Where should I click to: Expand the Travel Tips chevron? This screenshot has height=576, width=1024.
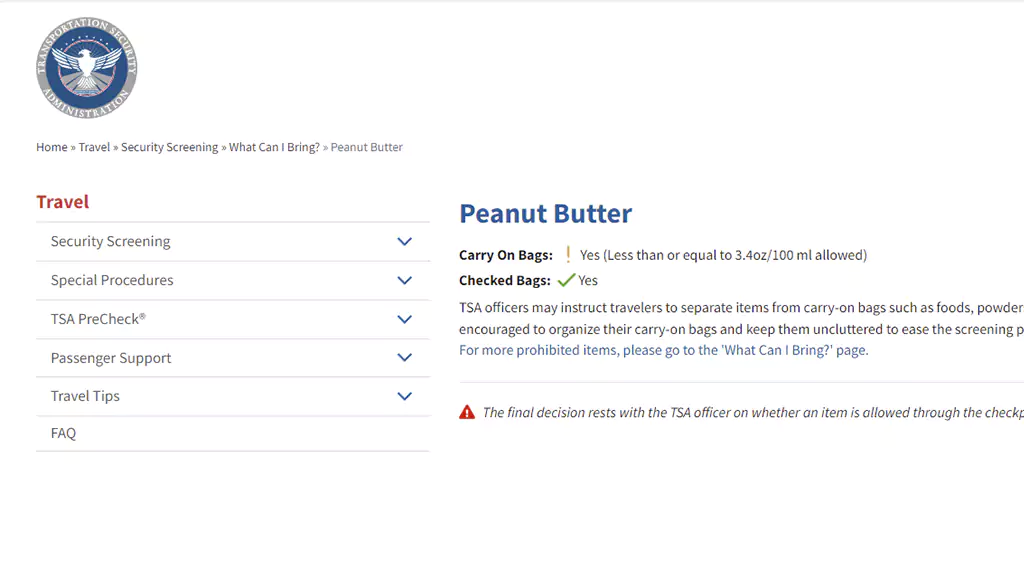[x=405, y=396]
